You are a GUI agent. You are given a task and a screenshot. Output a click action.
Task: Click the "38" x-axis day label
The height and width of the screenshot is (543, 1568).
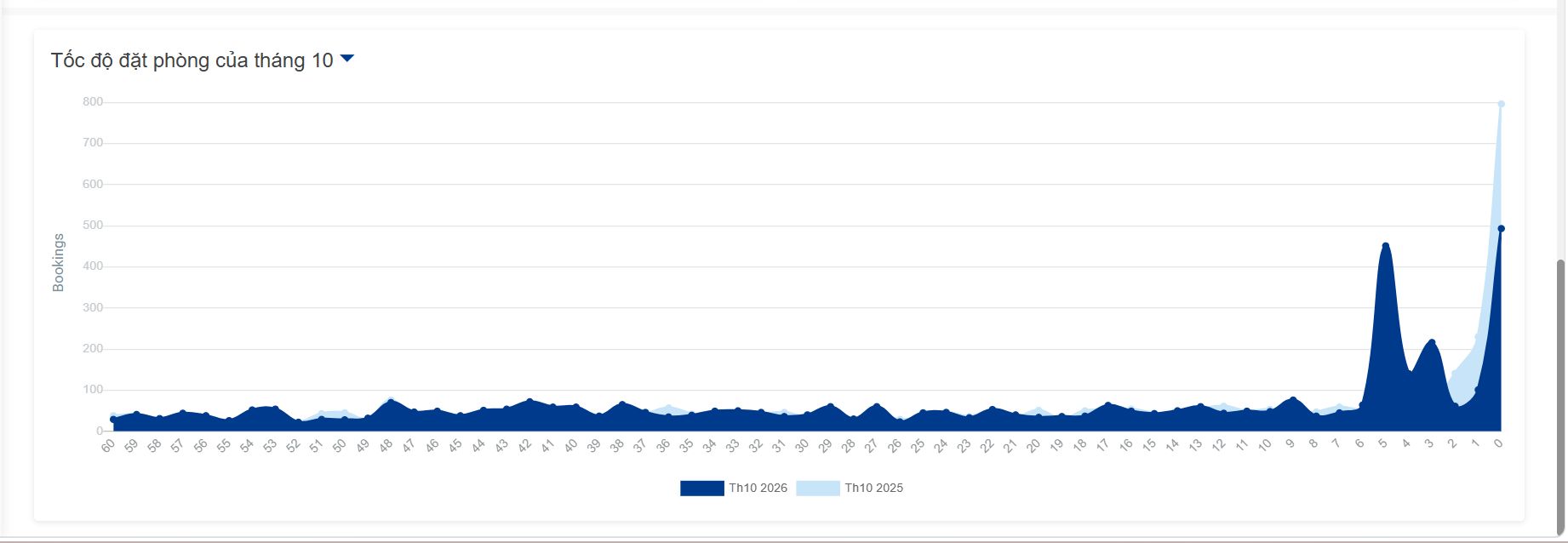coord(617,445)
